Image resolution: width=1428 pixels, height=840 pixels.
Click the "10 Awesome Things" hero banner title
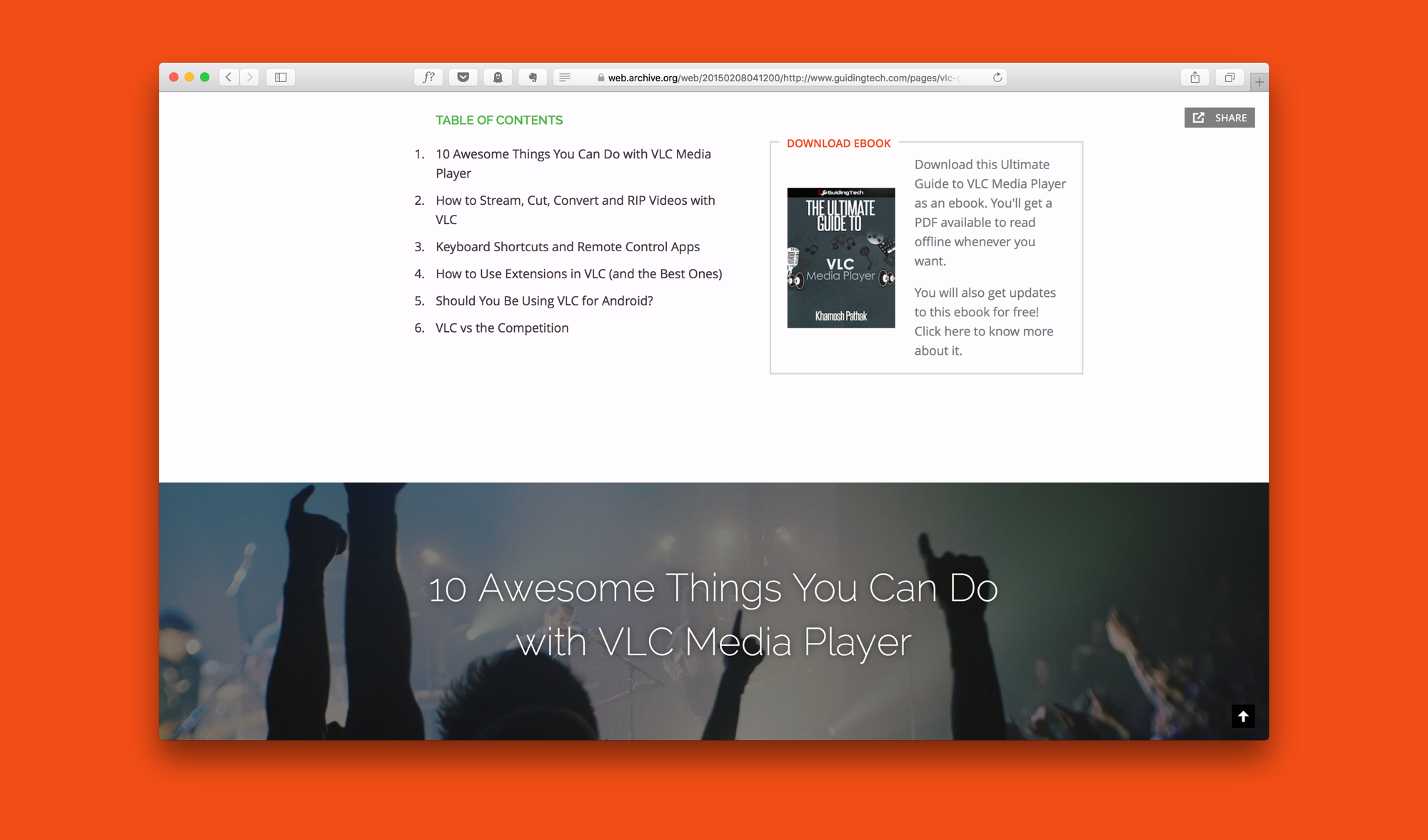click(x=713, y=614)
